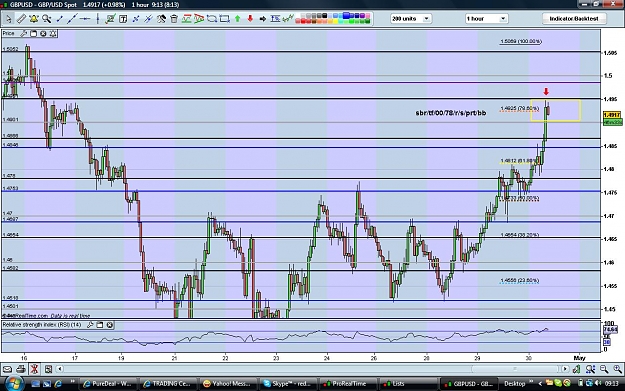Switch to TRADING Ce... taskbar window
The width and height of the screenshot is (625, 391).
pyautogui.click(x=168, y=383)
